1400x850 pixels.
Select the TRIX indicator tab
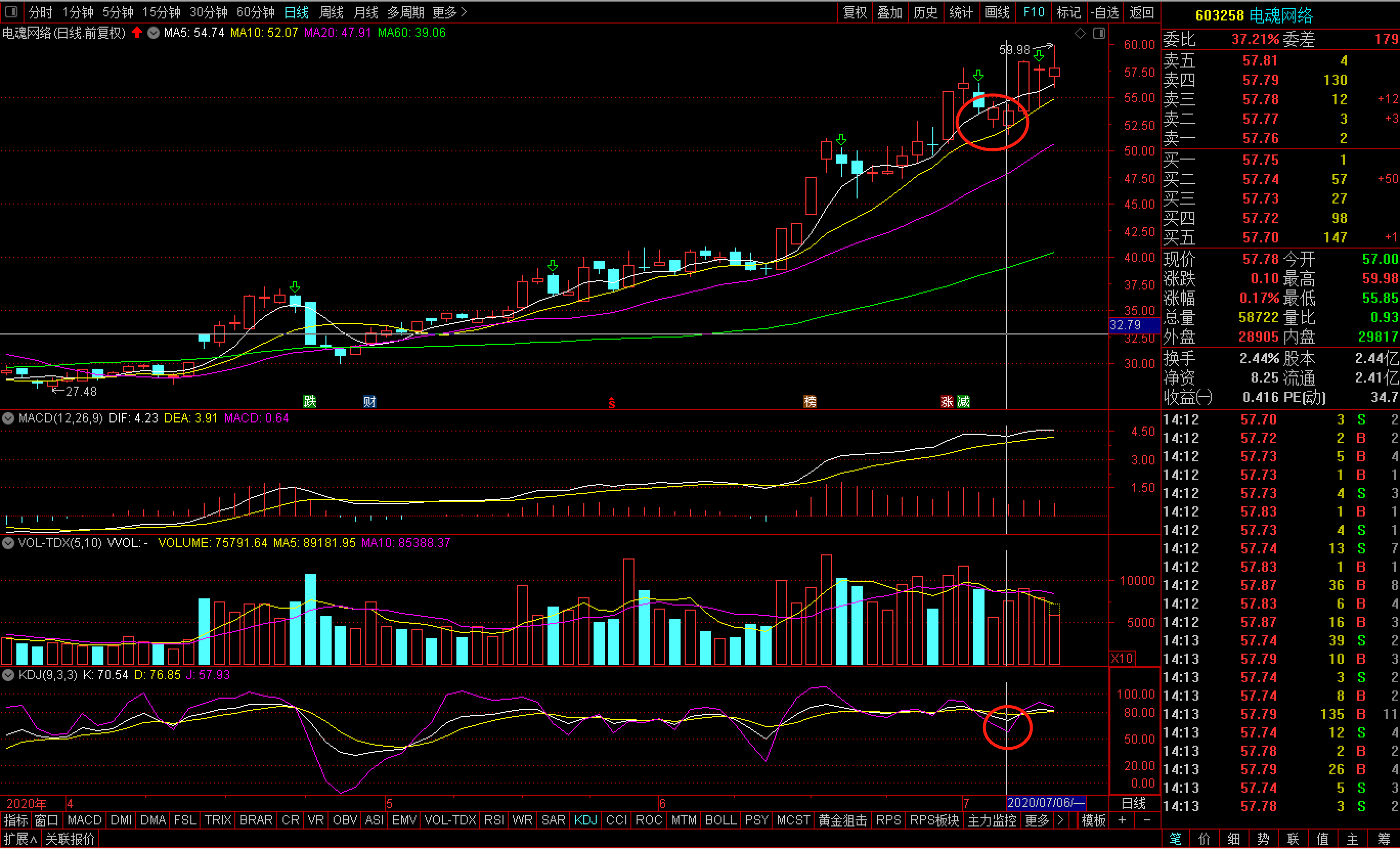[218, 821]
